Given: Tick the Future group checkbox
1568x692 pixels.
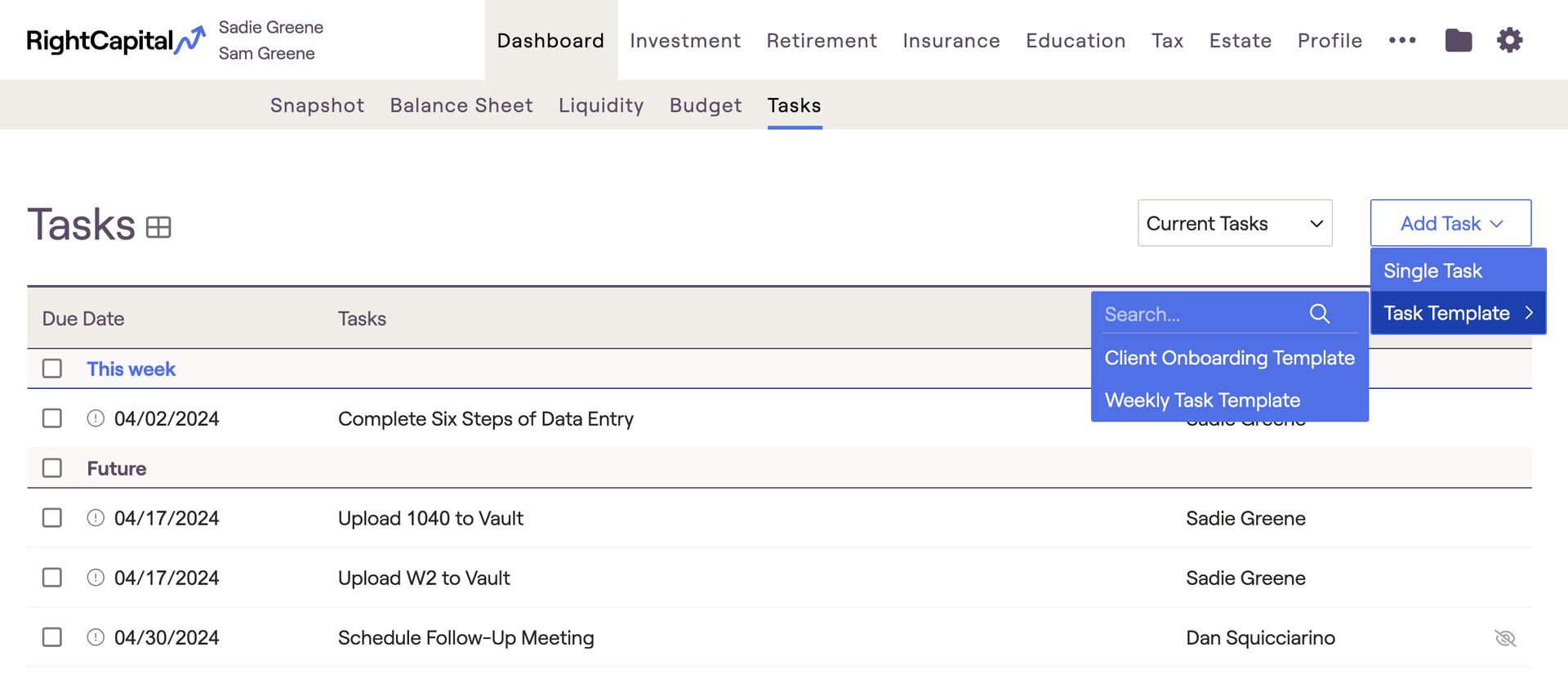Looking at the screenshot, I should click(x=52, y=468).
